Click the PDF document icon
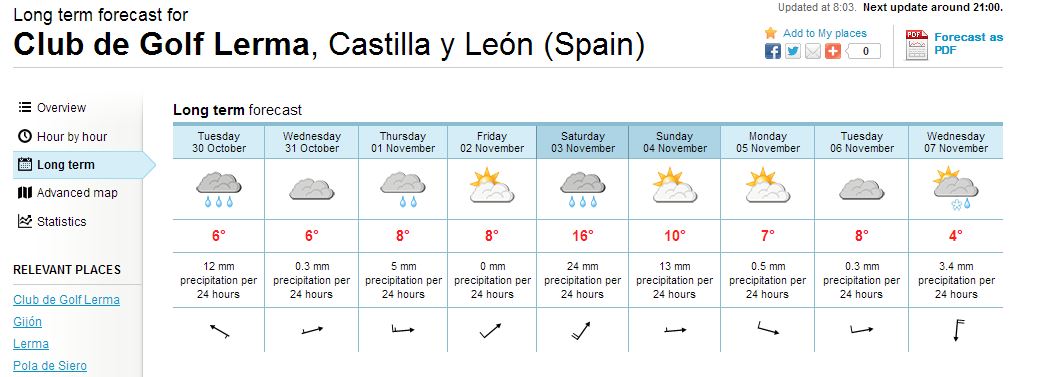This screenshot has width=1050, height=377. tap(917, 45)
